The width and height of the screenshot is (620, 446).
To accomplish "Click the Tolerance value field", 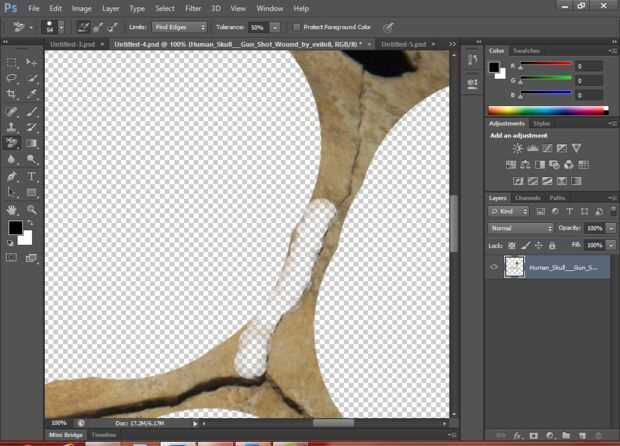I will click(x=258, y=27).
